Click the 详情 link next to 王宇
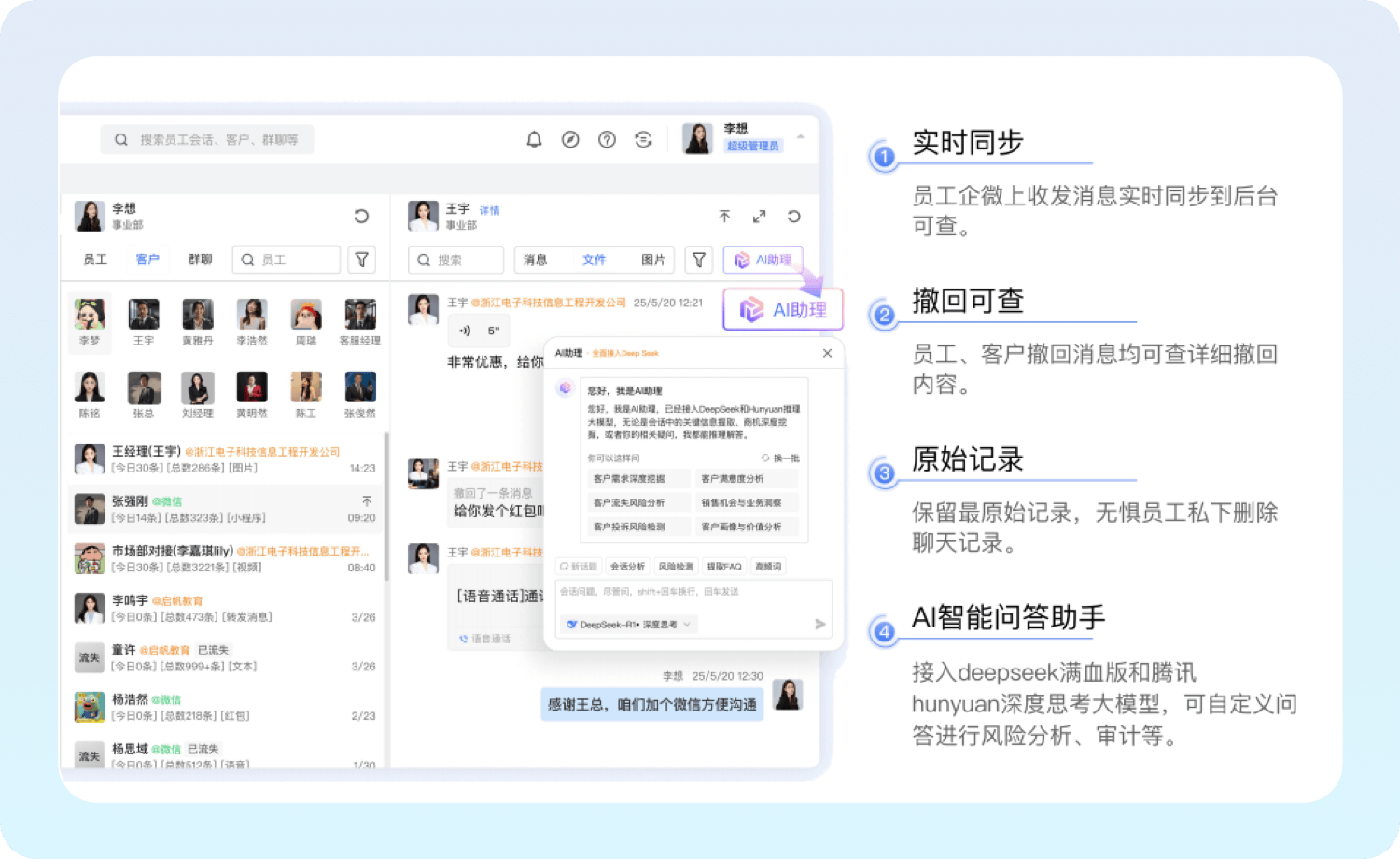 pyautogui.click(x=489, y=211)
